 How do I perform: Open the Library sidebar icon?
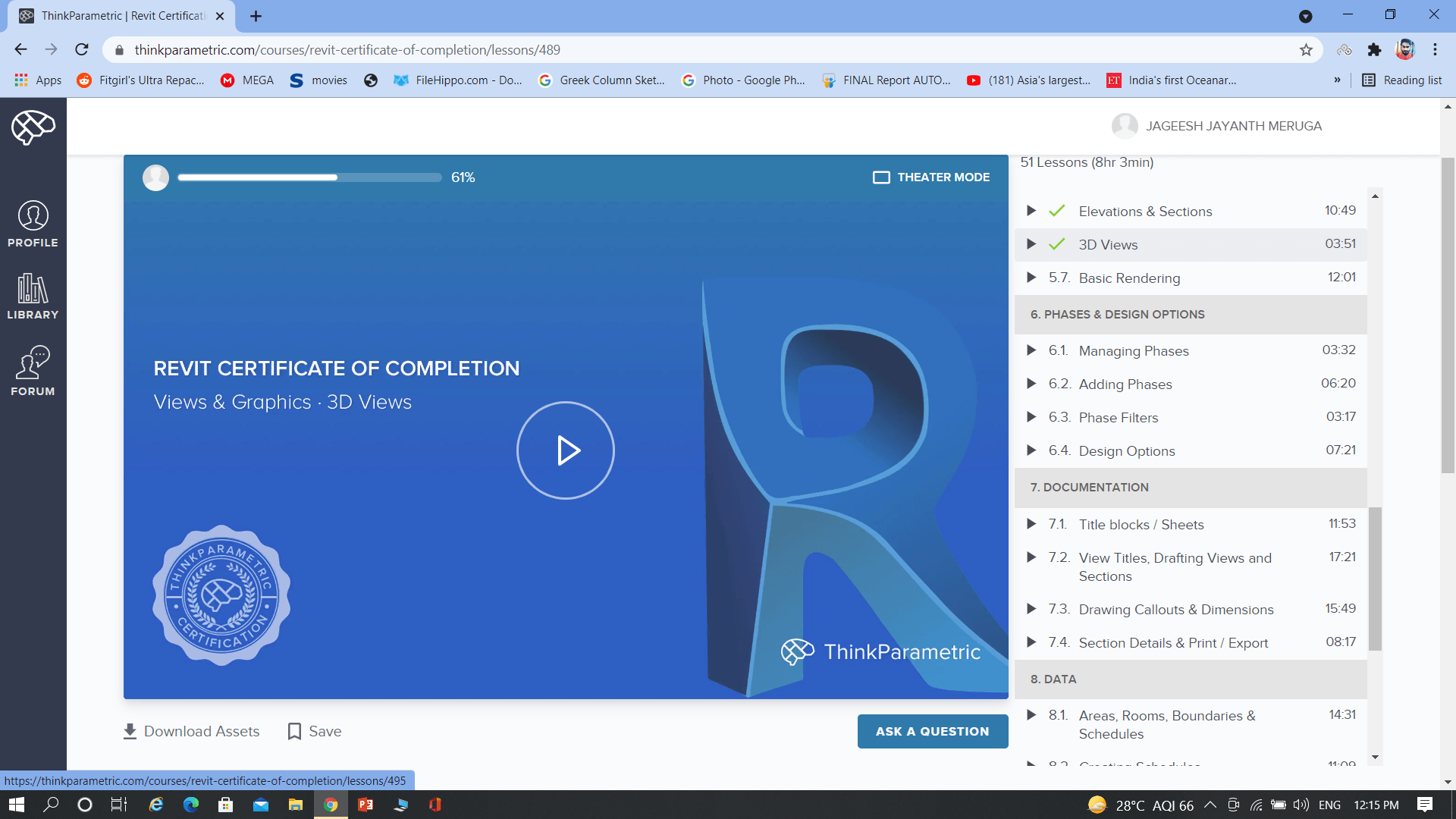[33, 297]
